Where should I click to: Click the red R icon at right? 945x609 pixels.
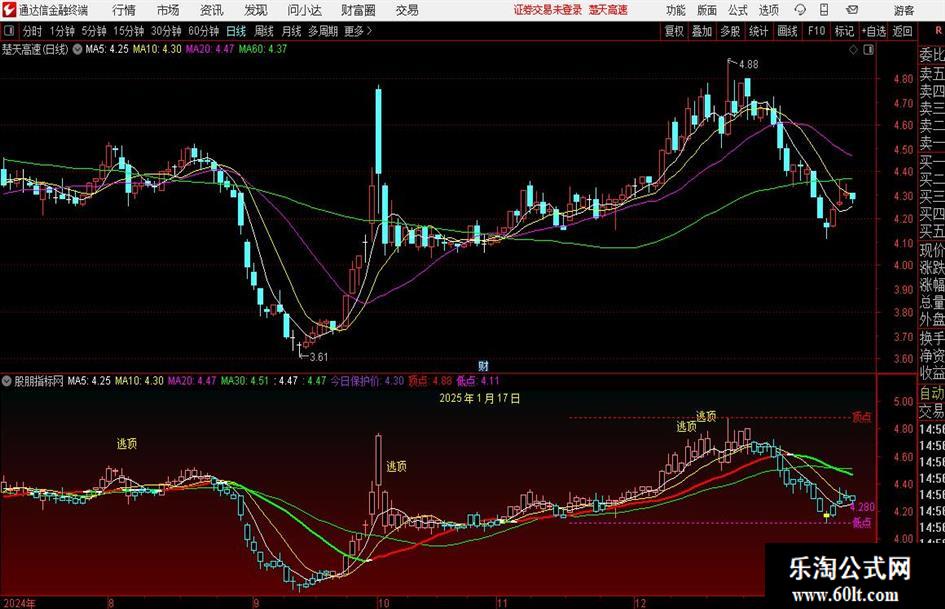[x=938, y=31]
